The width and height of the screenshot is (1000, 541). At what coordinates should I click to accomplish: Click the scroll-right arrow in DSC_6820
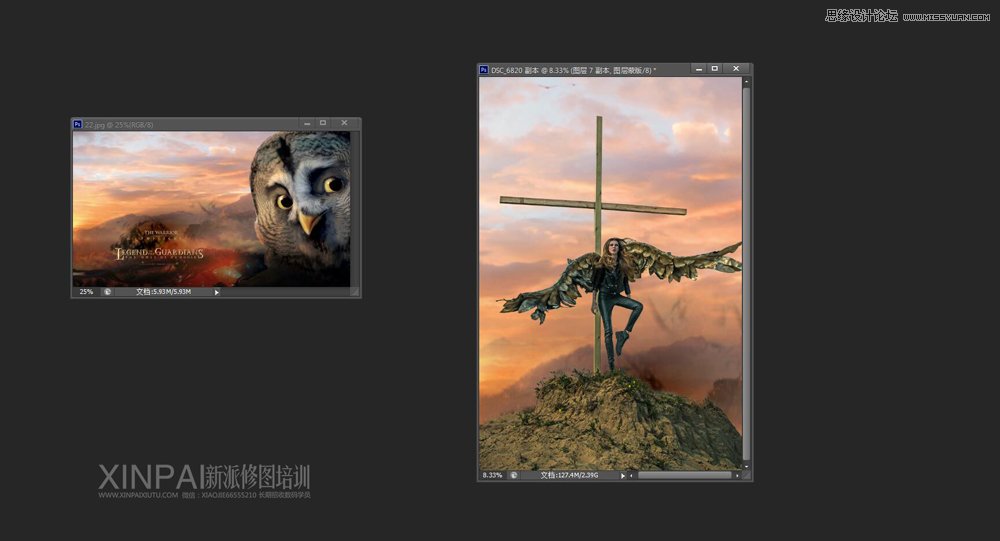point(737,475)
